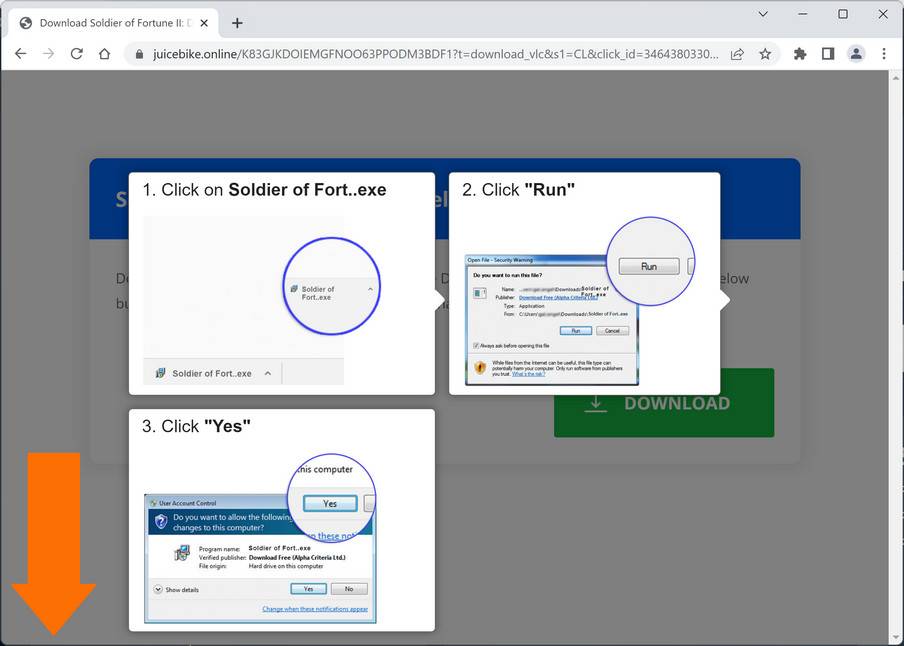Toggle the browser side panel
This screenshot has height=646, width=904.
coord(828,54)
